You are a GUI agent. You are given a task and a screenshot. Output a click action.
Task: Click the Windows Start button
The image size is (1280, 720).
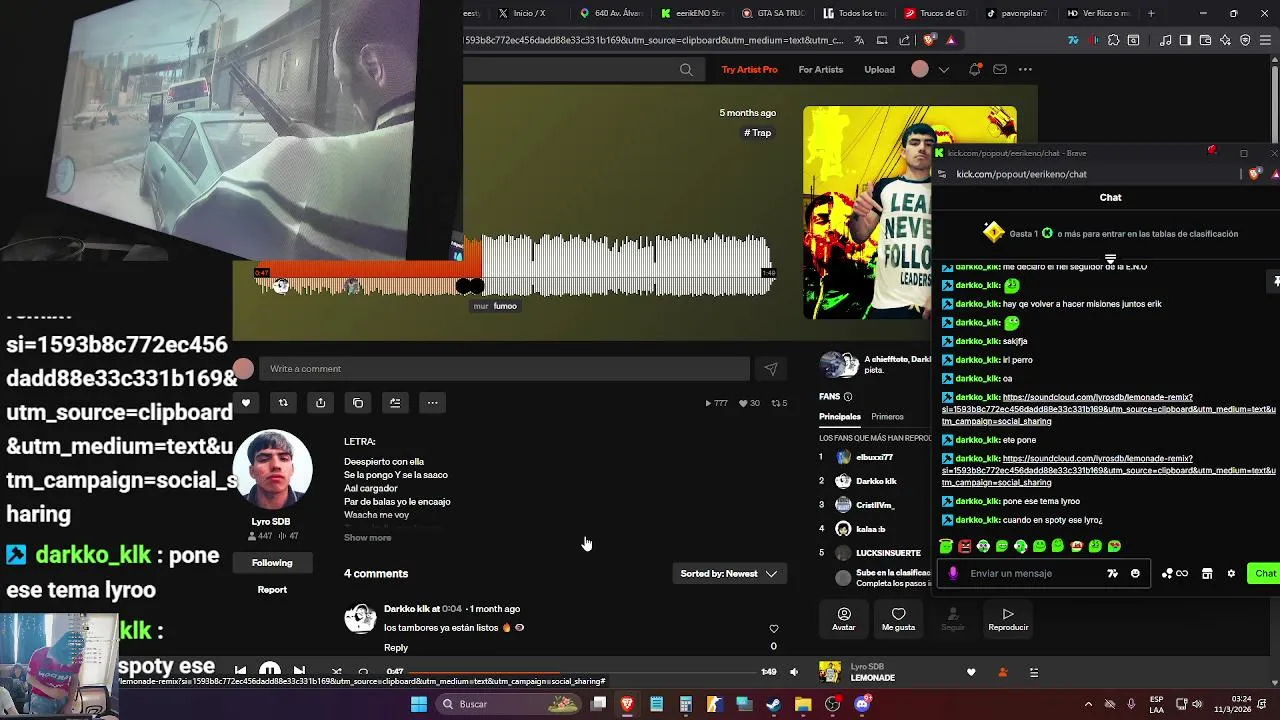tap(419, 704)
